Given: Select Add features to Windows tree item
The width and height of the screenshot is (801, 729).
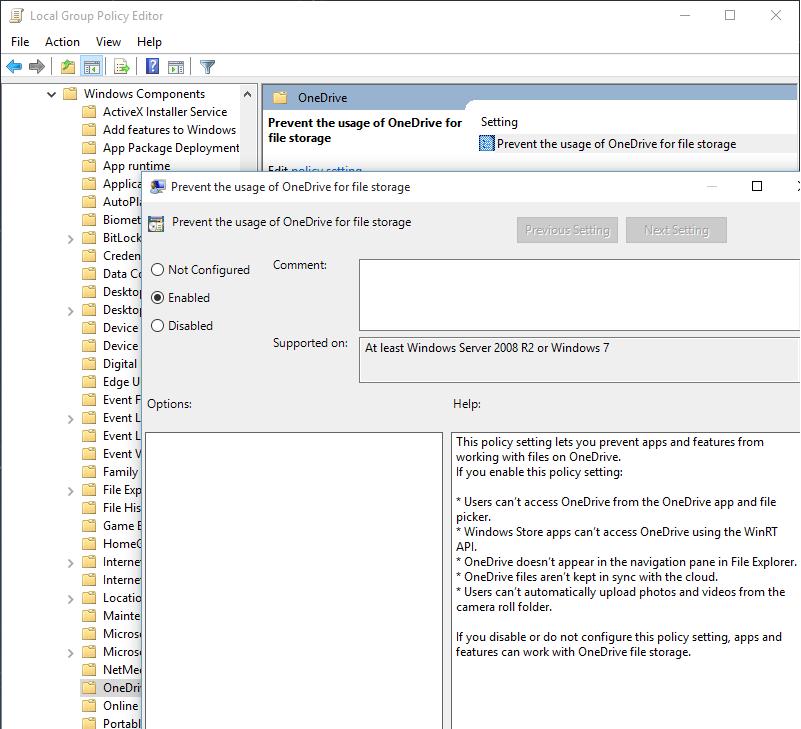Looking at the screenshot, I should tap(170, 130).
